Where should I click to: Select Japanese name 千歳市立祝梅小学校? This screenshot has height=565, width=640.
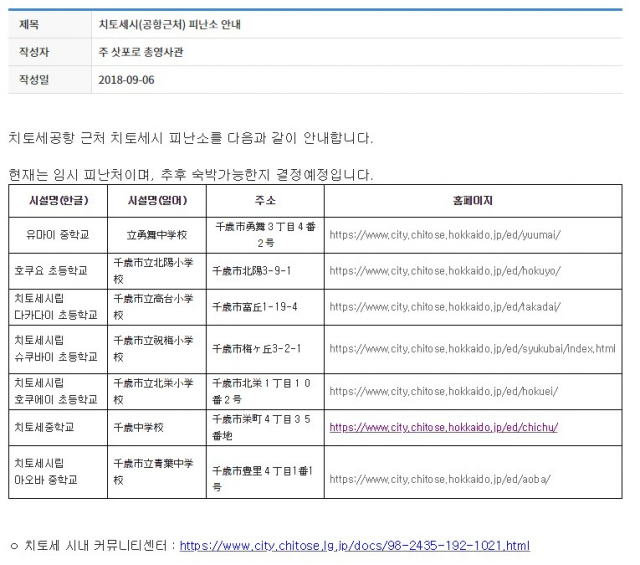coord(153,349)
